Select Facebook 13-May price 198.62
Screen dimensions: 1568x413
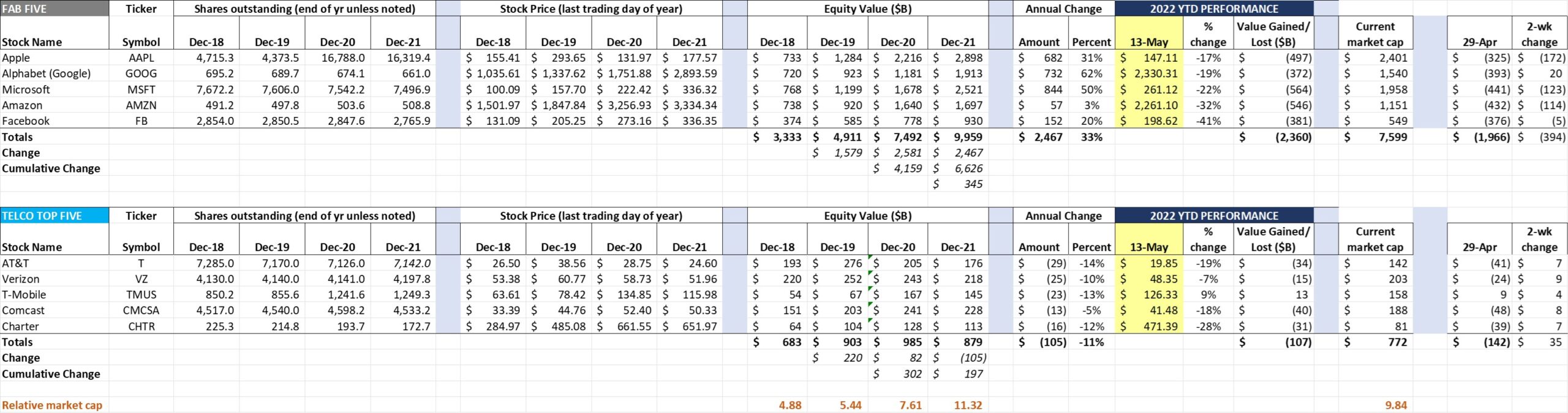pyautogui.click(x=1149, y=121)
